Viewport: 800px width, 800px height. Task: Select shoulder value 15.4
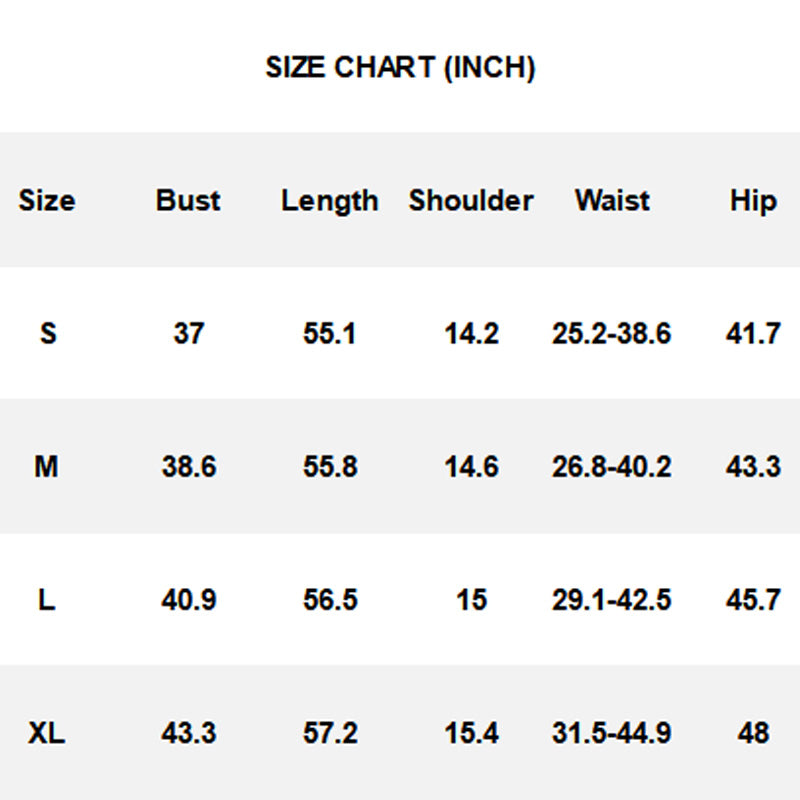(471, 733)
